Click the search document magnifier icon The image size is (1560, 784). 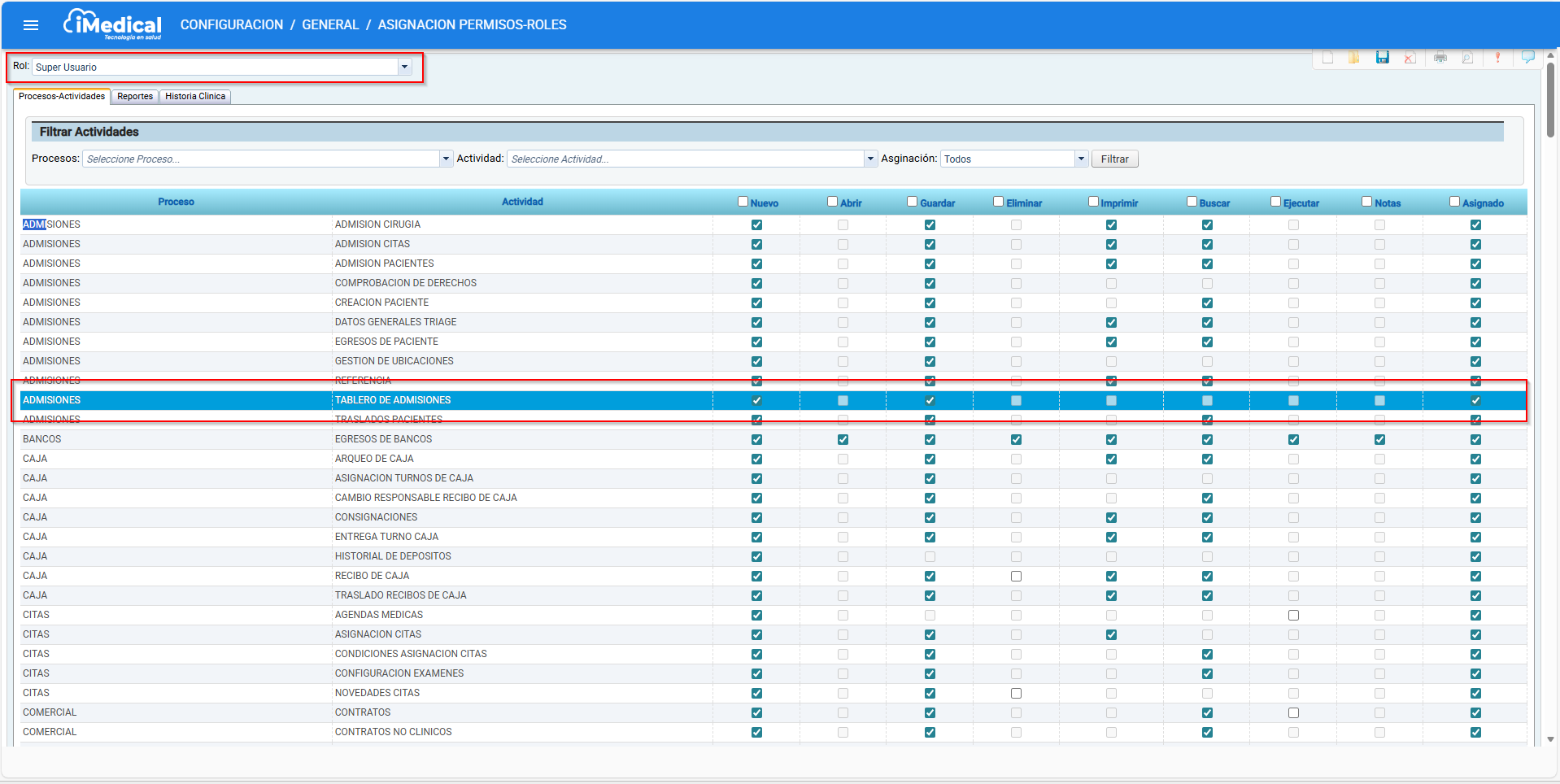tap(1466, 57)
